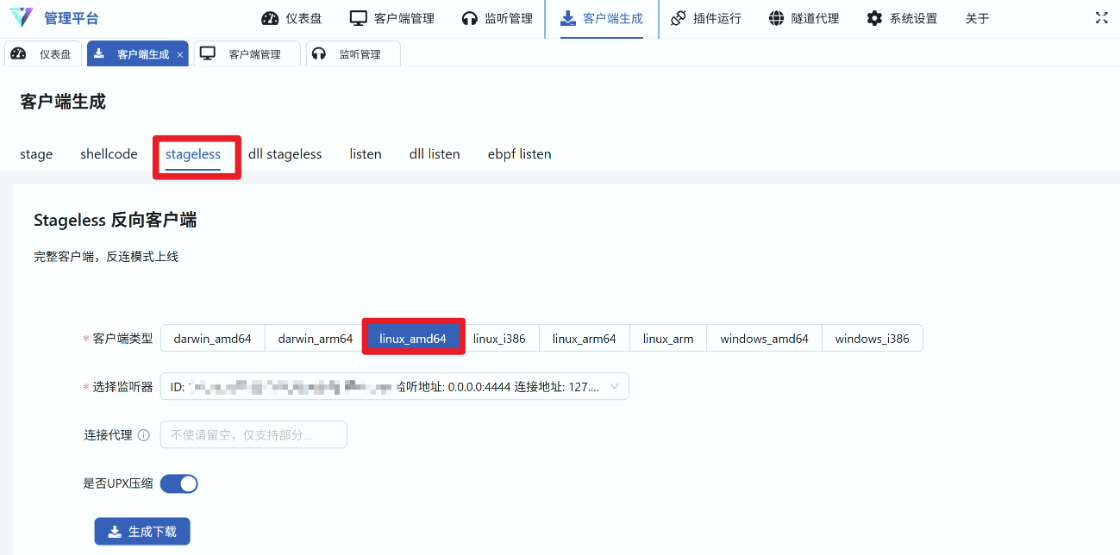Choose darwin_amd64 client type
This screenshot has height=555, width=1120.
pyautogui.click(x=212, y=339)
